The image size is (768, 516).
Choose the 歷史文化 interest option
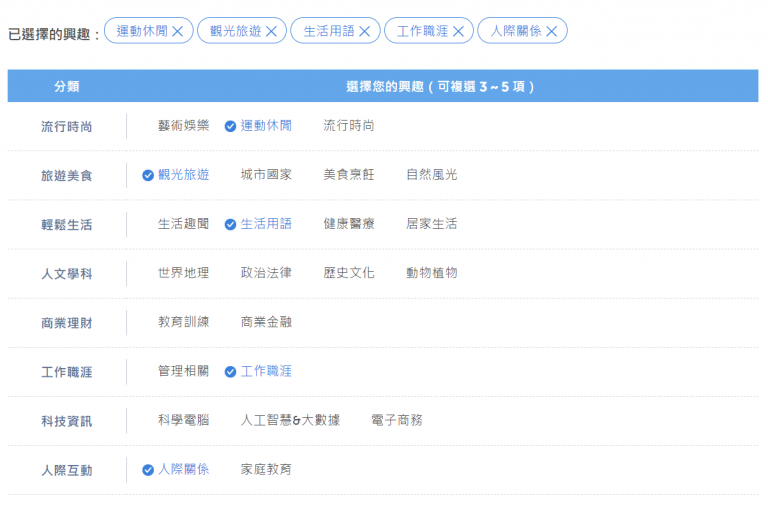pyautogui.click(x=349, y=273)
